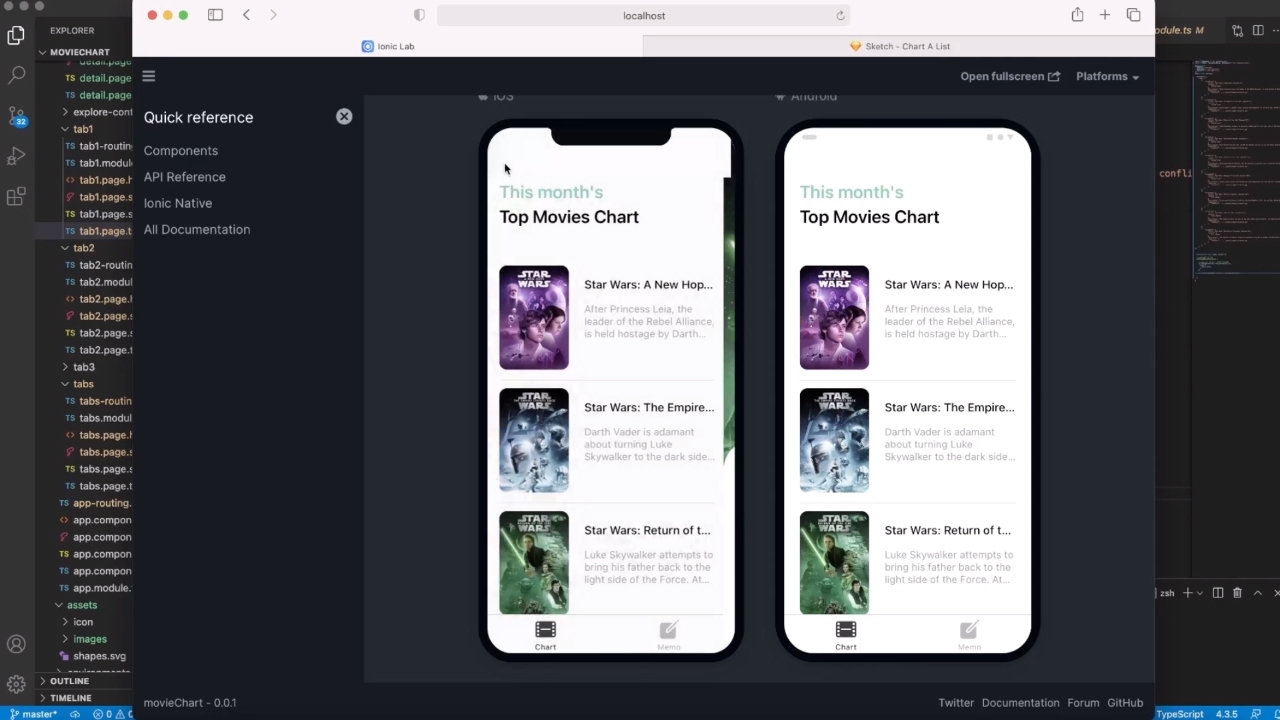
Task: Open Empire poster in Android preview
Action: pos(834,441)
